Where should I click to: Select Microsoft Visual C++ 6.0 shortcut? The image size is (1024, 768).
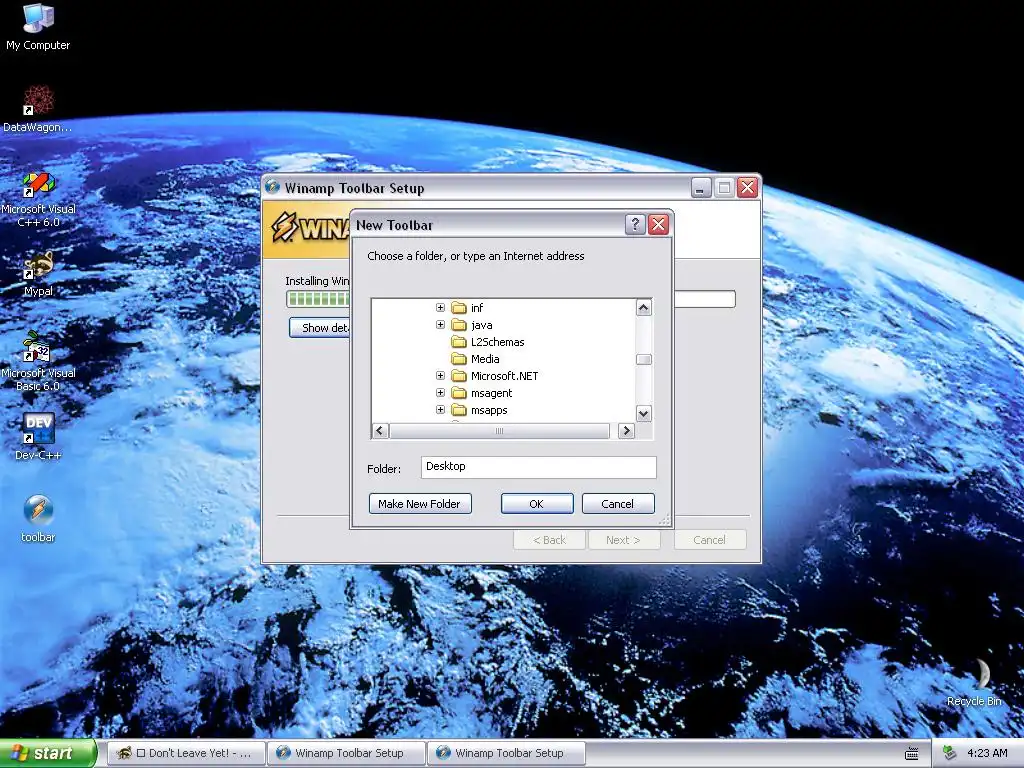tap(38, 199)
